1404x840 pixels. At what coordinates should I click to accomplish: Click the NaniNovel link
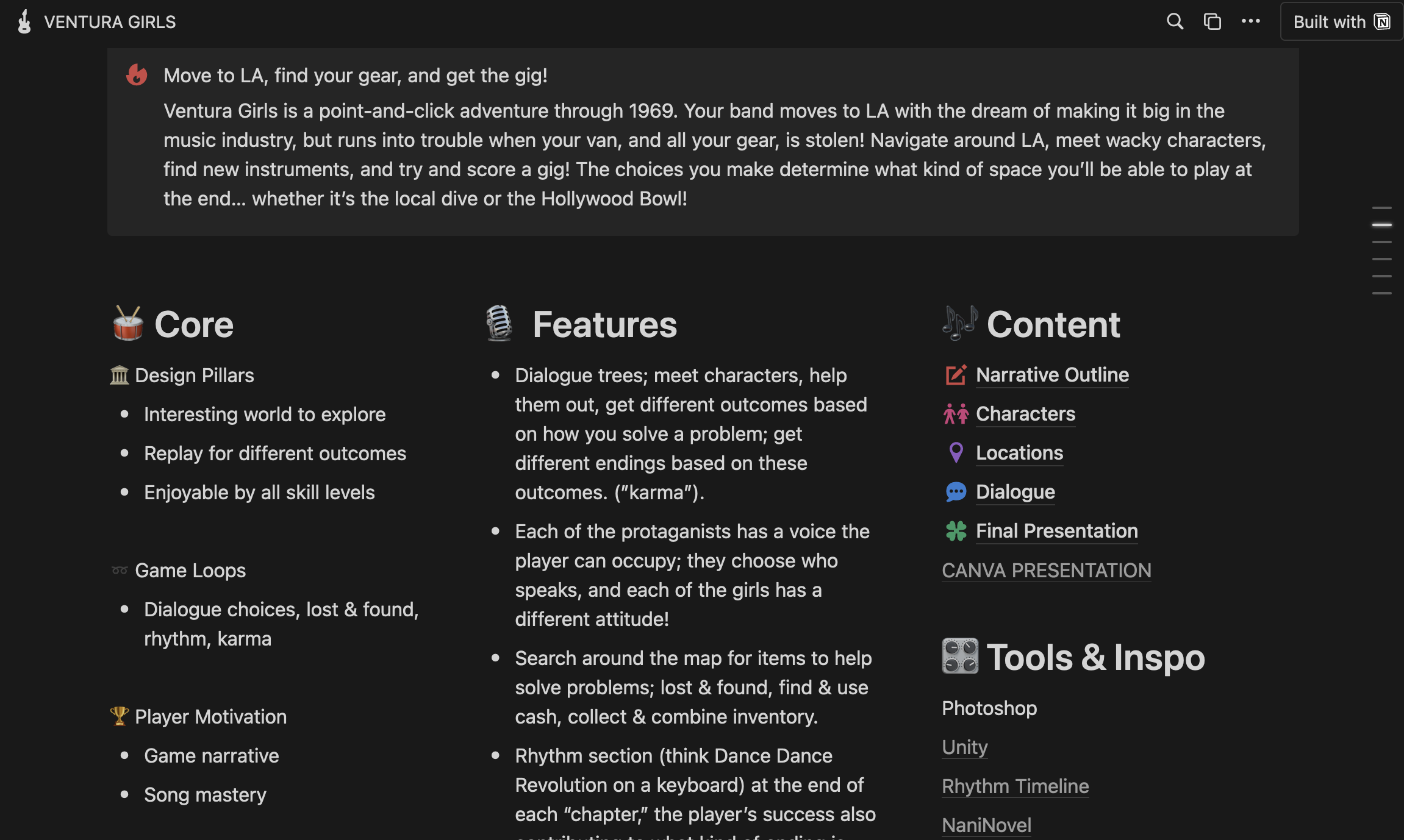[x=986, y=825]
